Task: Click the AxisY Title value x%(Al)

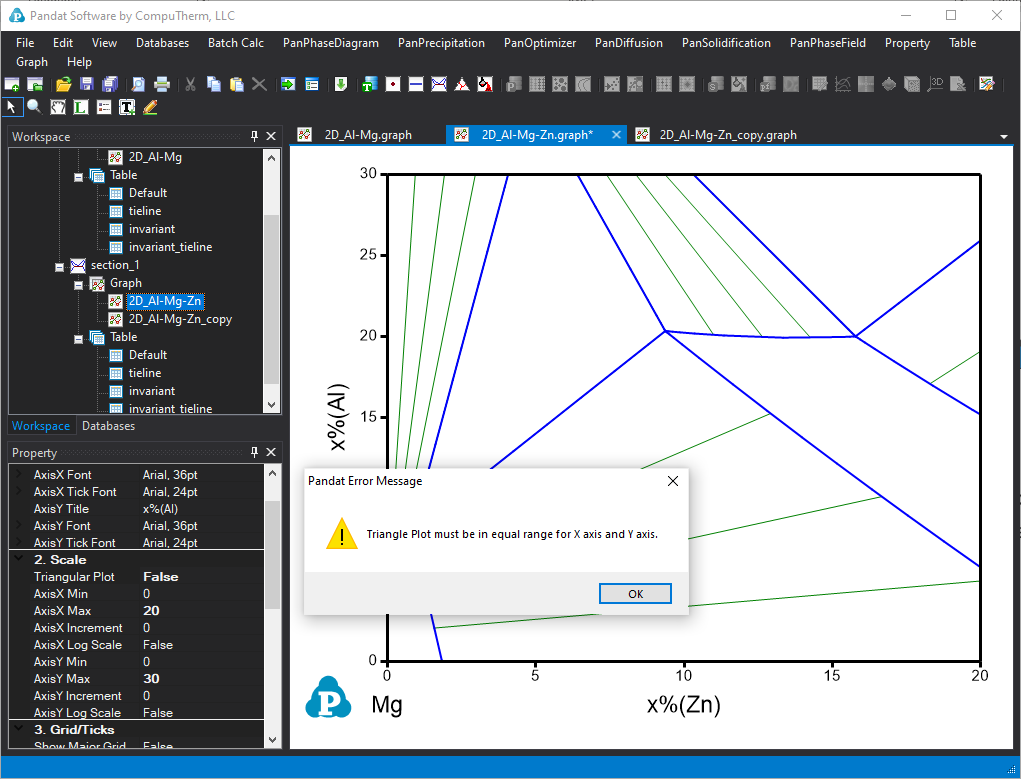Action: pyautogui.click(x=160, y=509)
